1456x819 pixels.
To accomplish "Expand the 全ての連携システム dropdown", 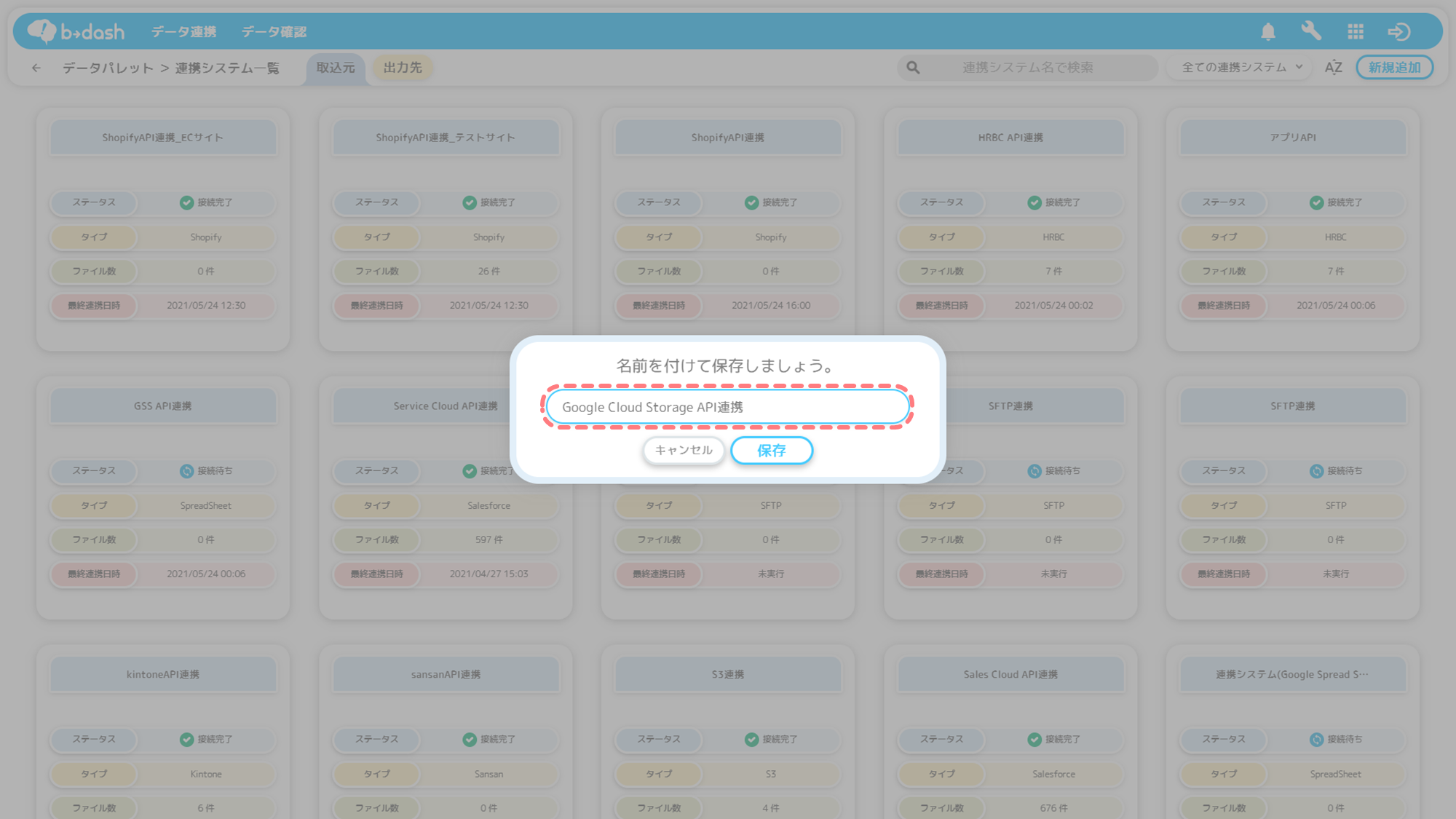I will tap(1239, 68).
